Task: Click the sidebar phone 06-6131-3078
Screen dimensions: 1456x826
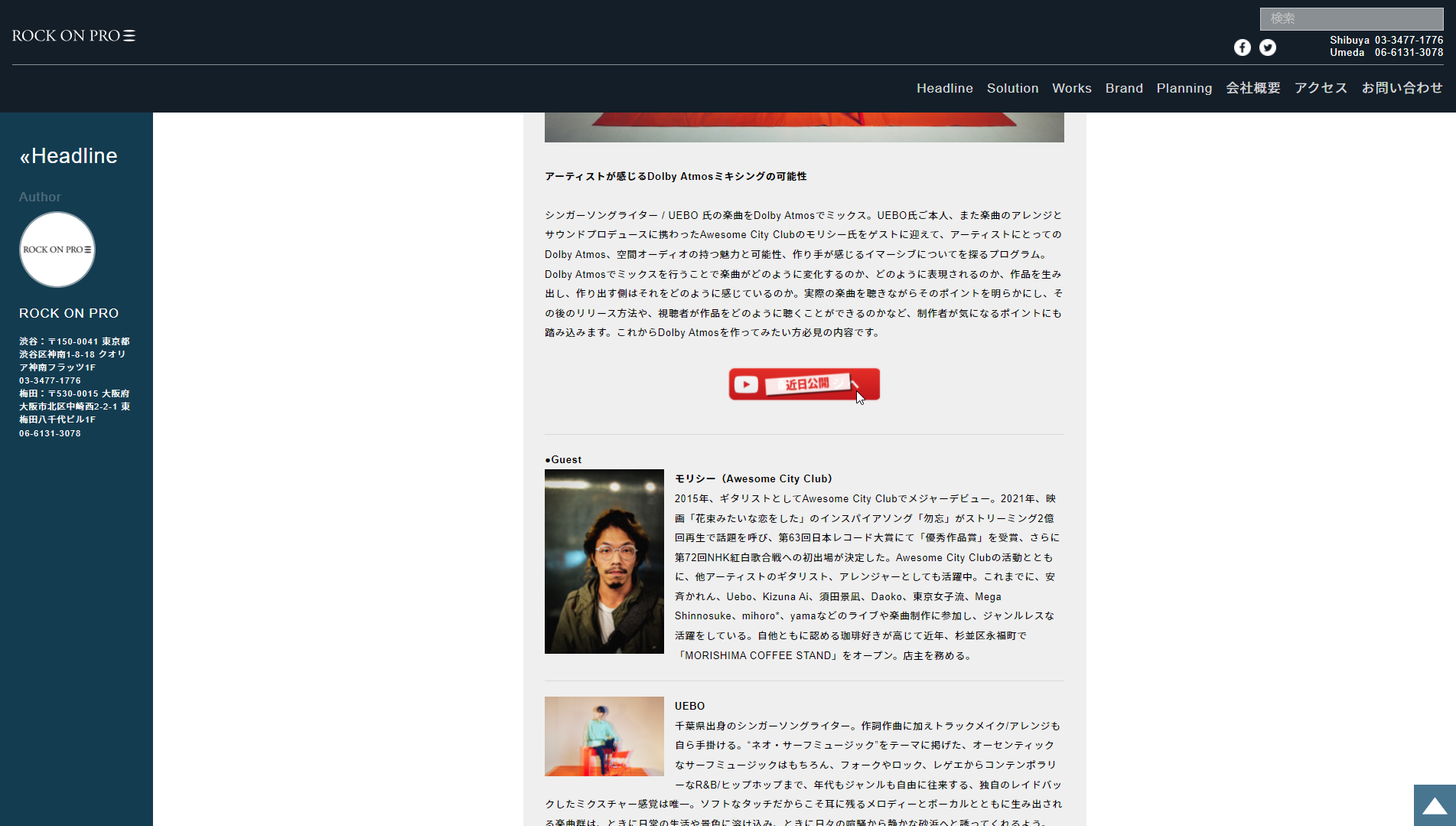Action: 50,433
